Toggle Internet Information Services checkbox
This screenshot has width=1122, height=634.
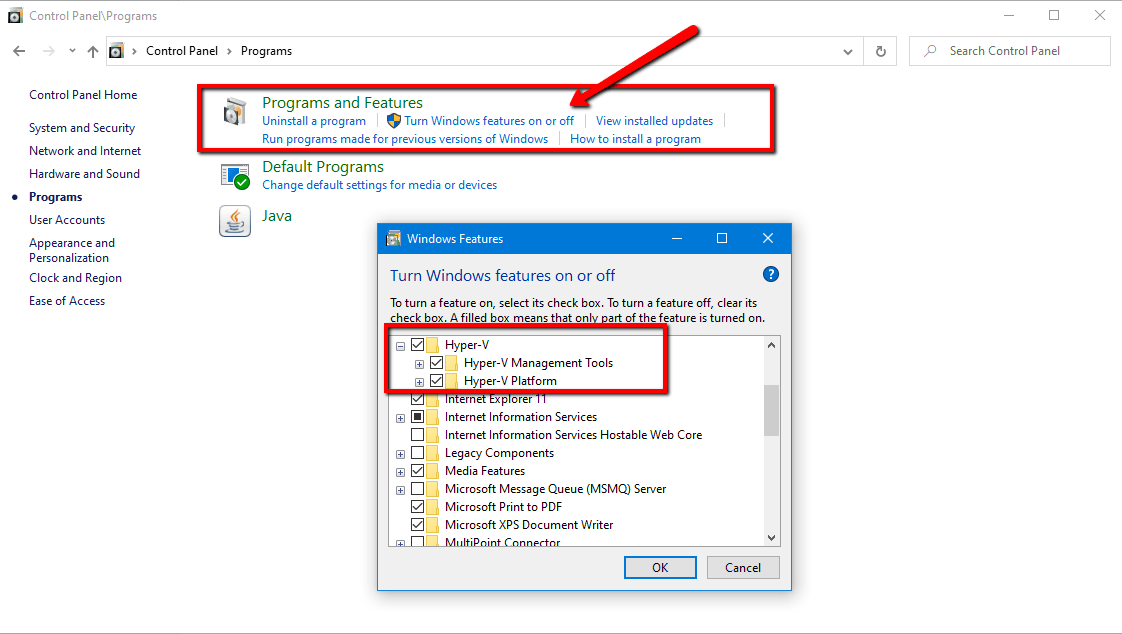pos(418,416)
